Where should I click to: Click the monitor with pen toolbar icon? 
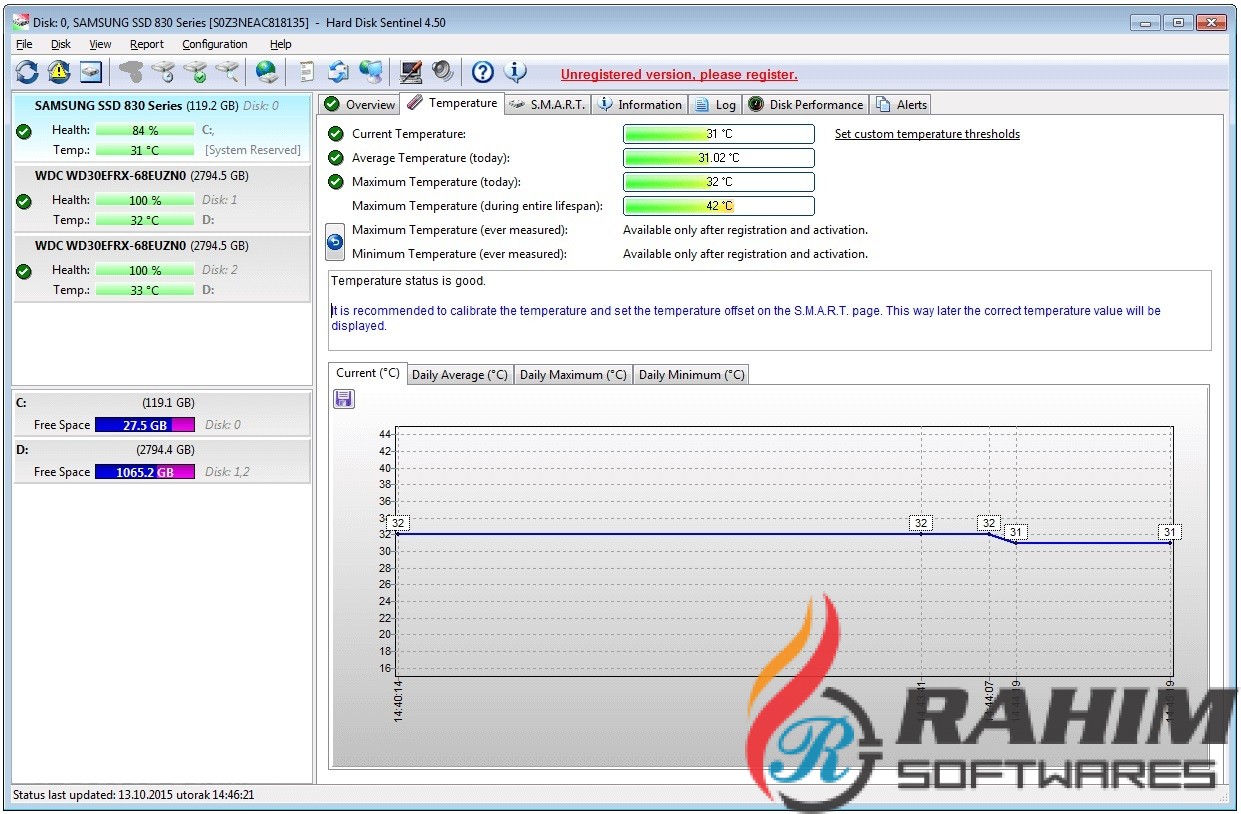tap(410, 72)
